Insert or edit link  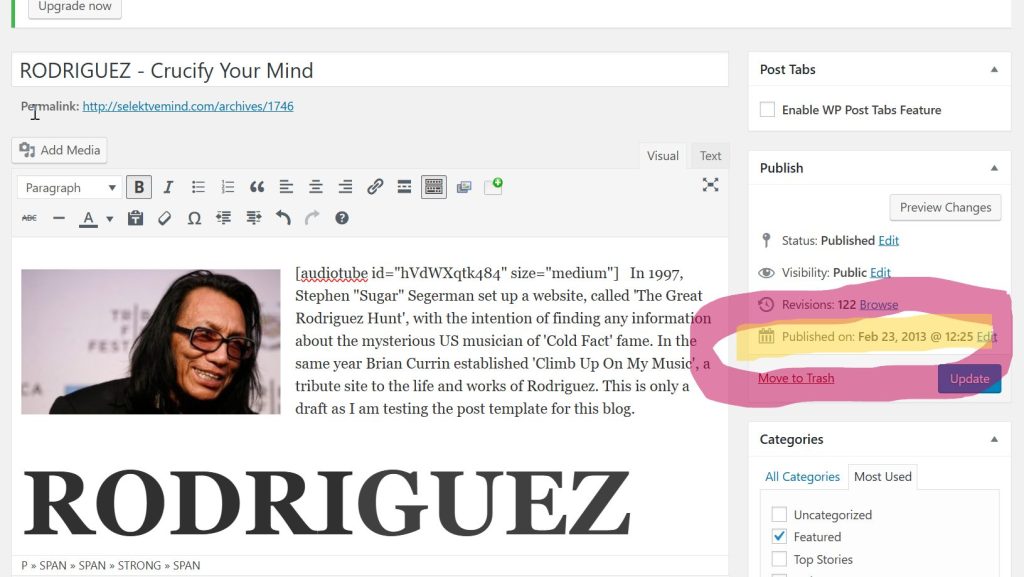(375, 187)
